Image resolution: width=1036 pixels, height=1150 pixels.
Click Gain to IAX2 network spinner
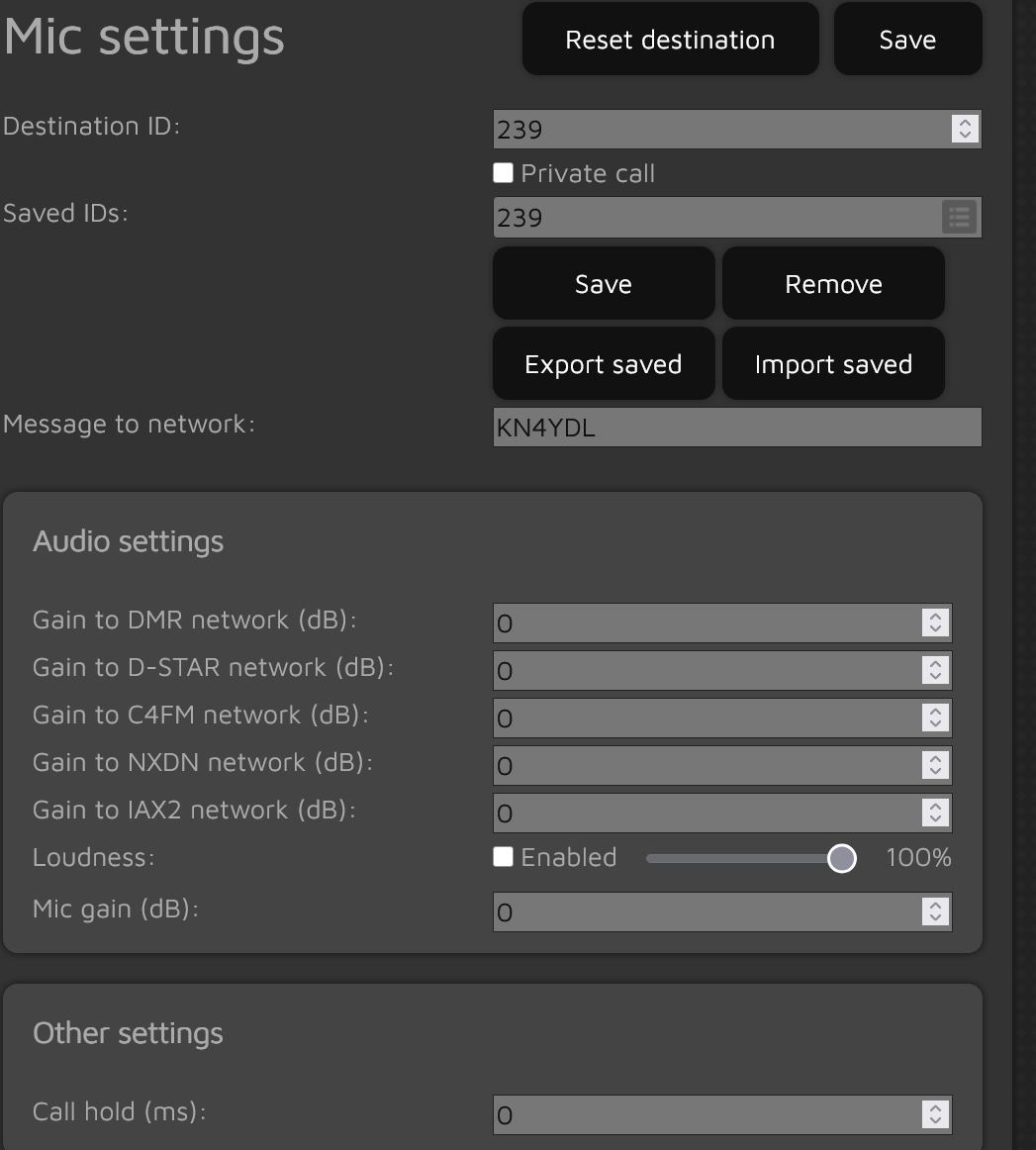point(934,813)
